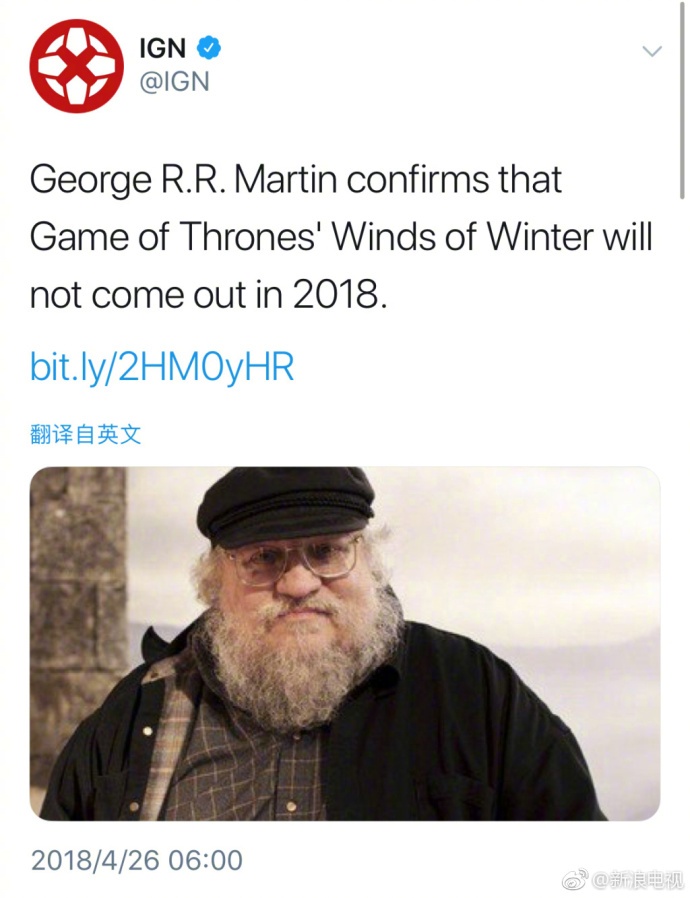Expand the tweet options chevron
This screenshot has height=898, width=690.
click(652, 51)
